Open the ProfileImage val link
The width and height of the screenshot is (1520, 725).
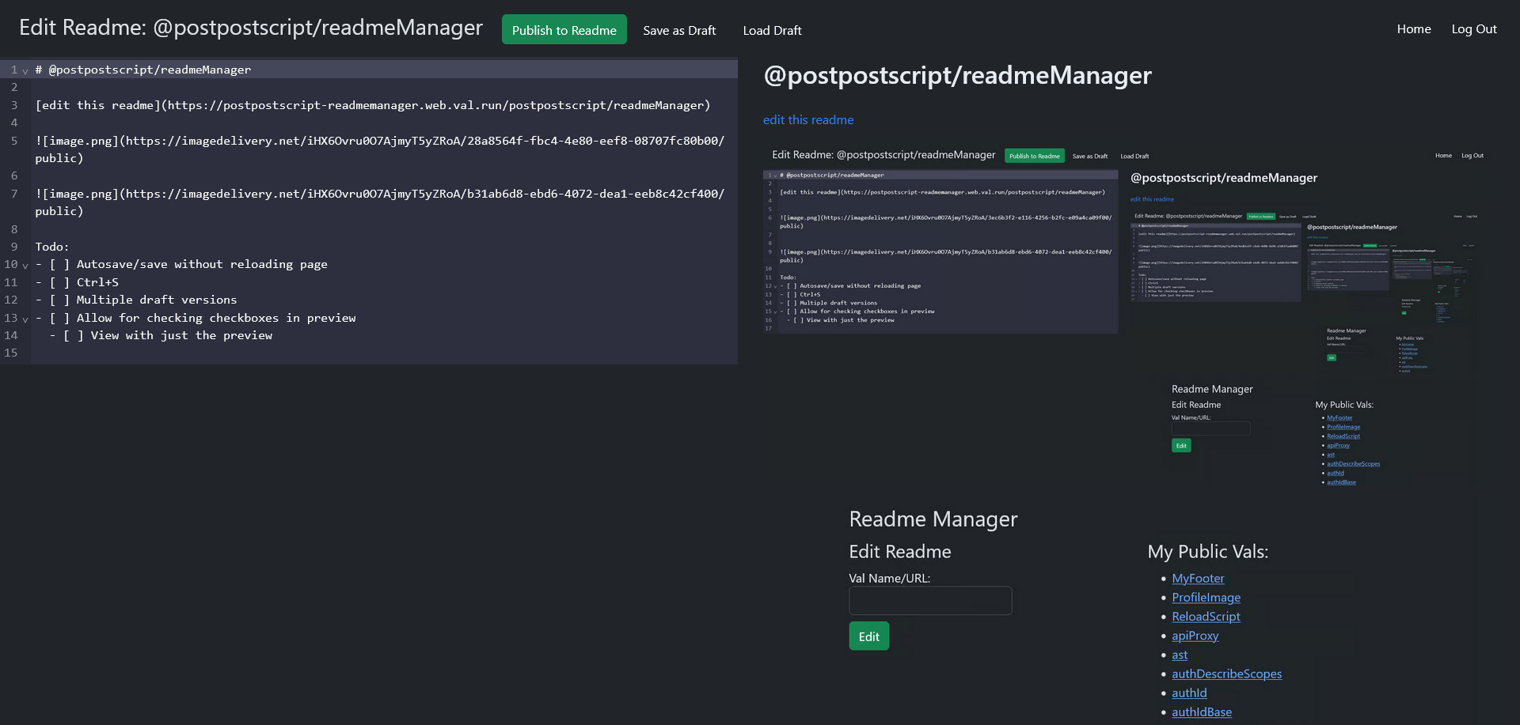pyautogui.click(x=1205, y=597)
